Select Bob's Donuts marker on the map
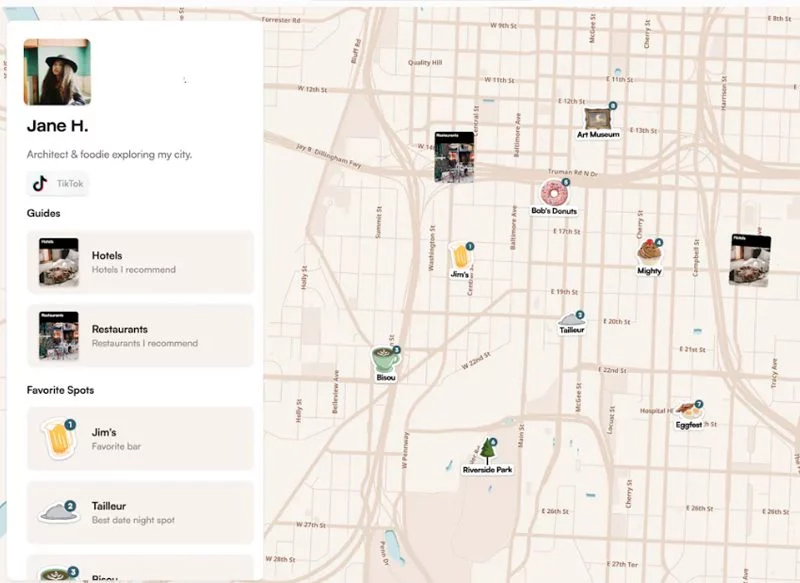The height and width of the screenshot is (583, 800). click(552, 194)
